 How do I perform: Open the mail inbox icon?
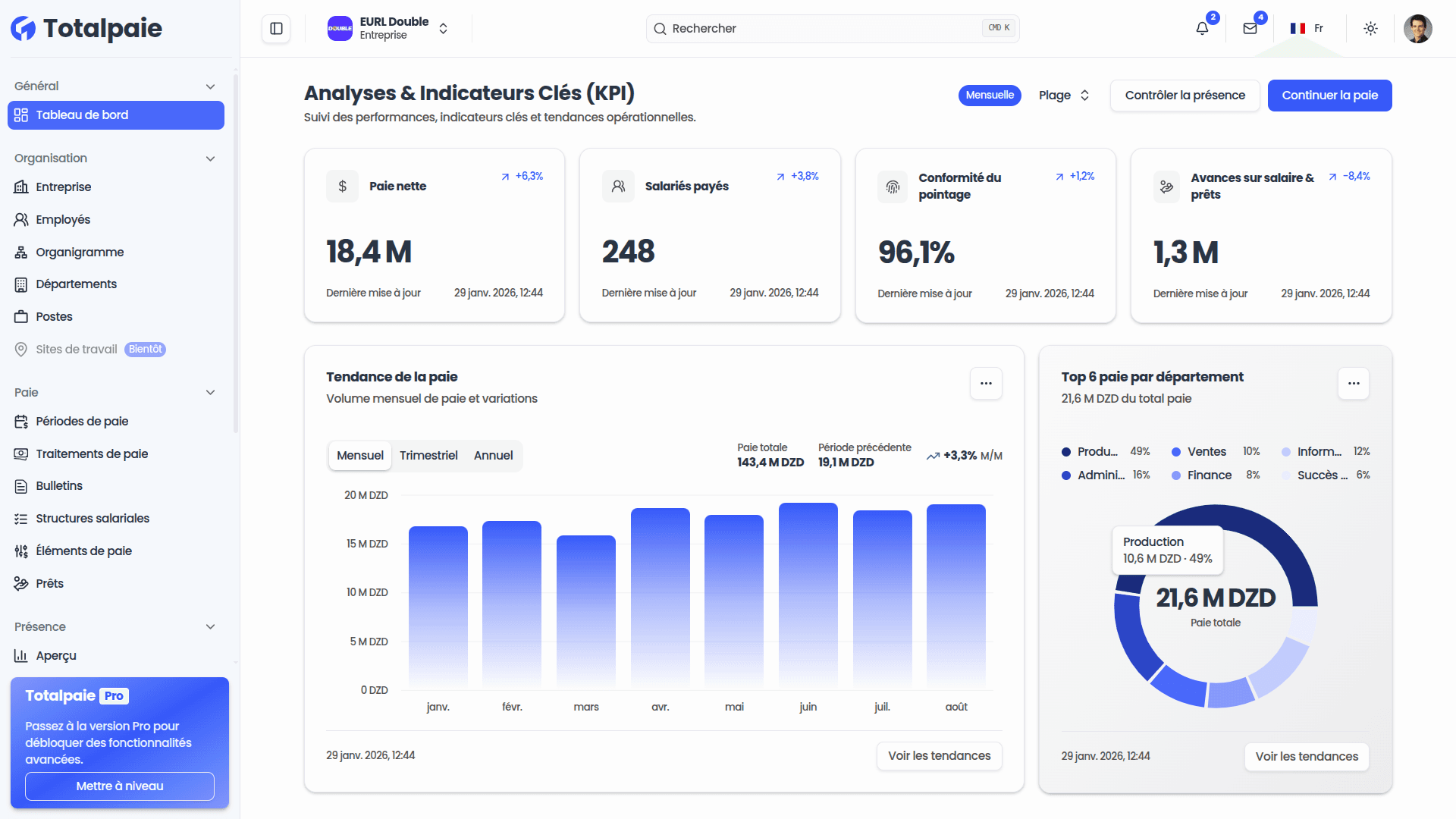coord(1250,29)
